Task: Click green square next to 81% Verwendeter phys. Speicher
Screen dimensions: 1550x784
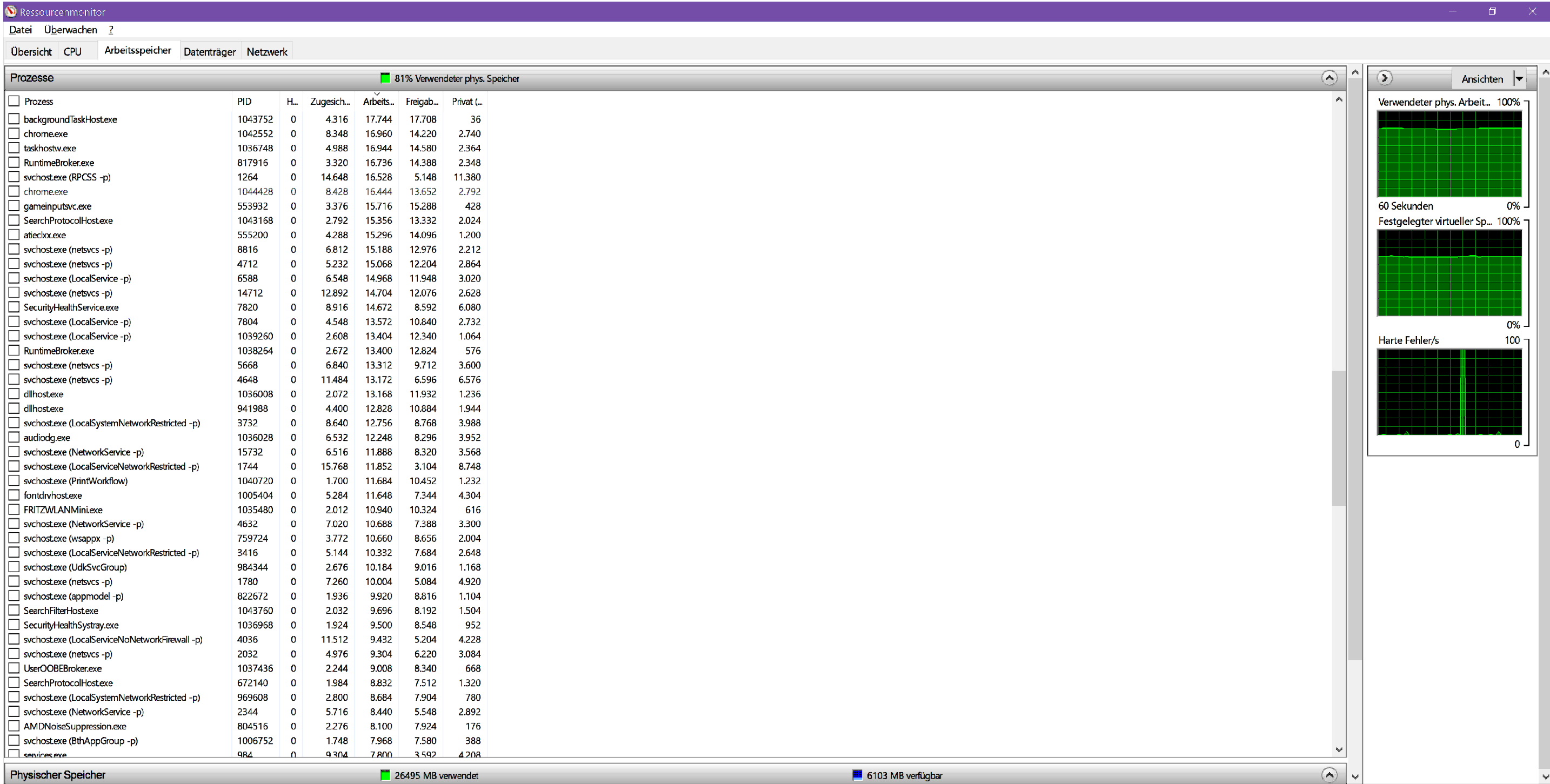Action: (385, 78)
